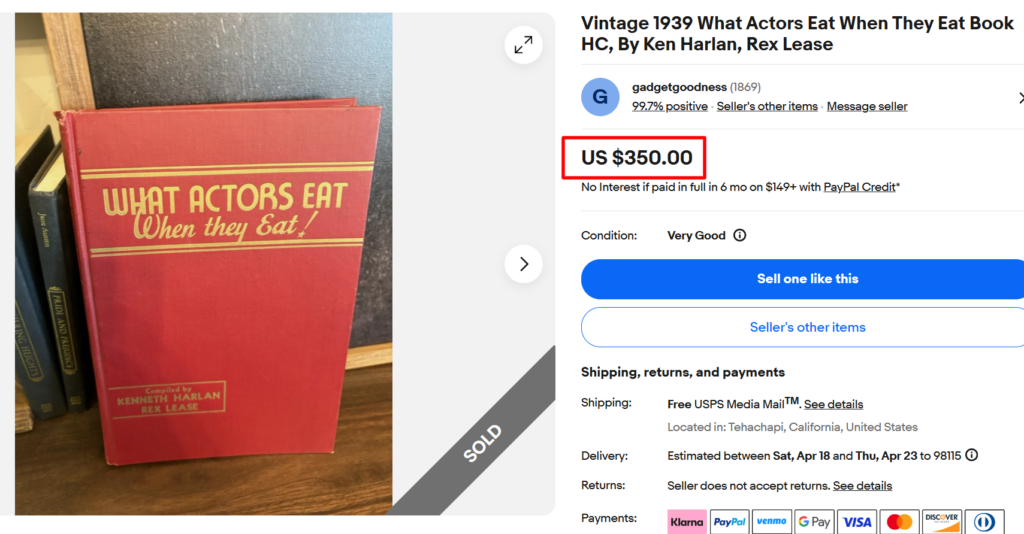Click the Message seller link
1024x534 pixels.
pyautogui.click(x=867, y=106)
